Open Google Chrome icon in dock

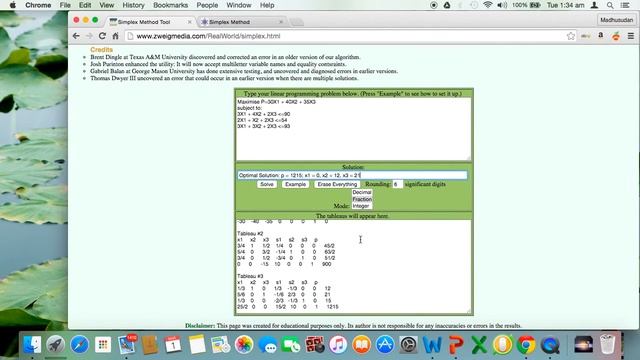526,344
